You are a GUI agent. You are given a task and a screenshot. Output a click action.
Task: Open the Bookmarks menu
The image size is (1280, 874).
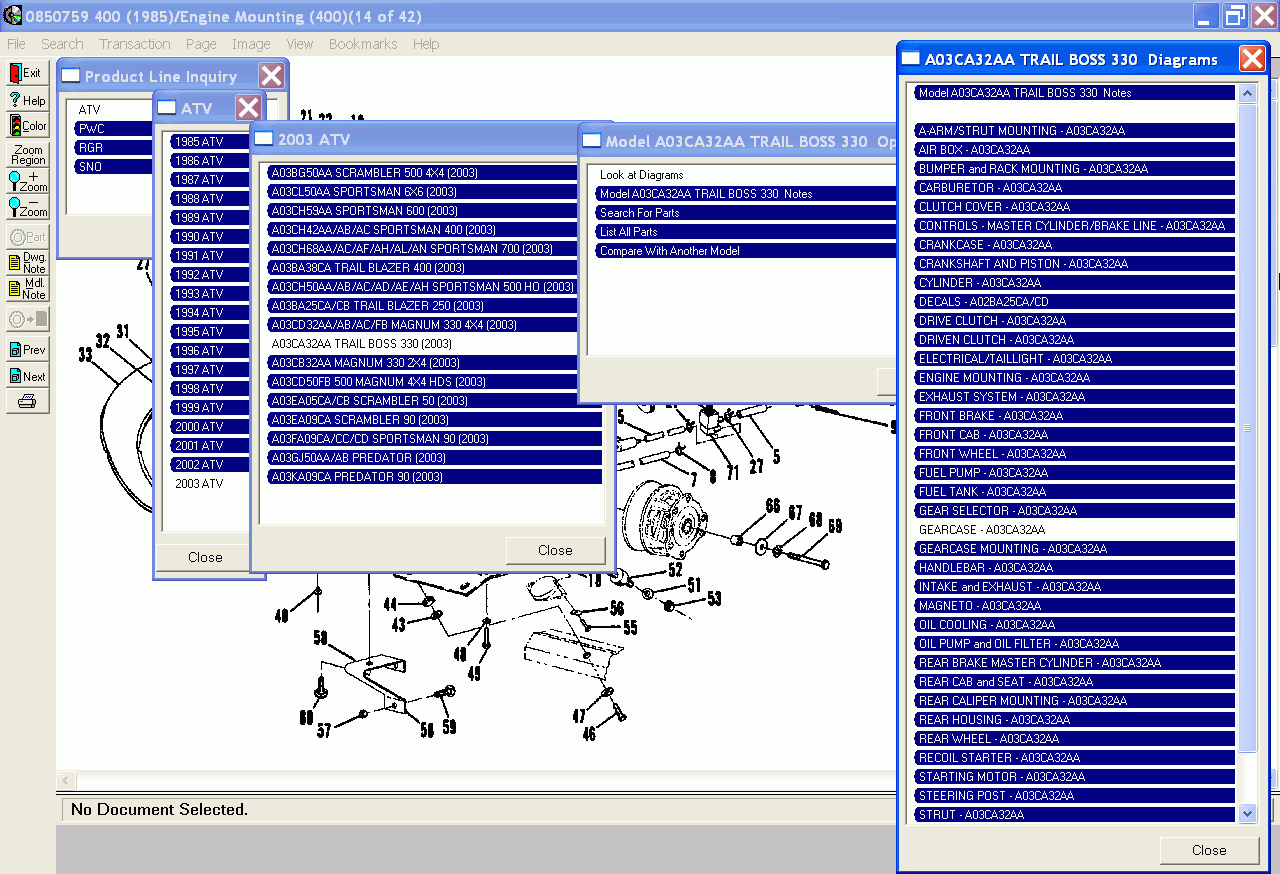[362, 44]
